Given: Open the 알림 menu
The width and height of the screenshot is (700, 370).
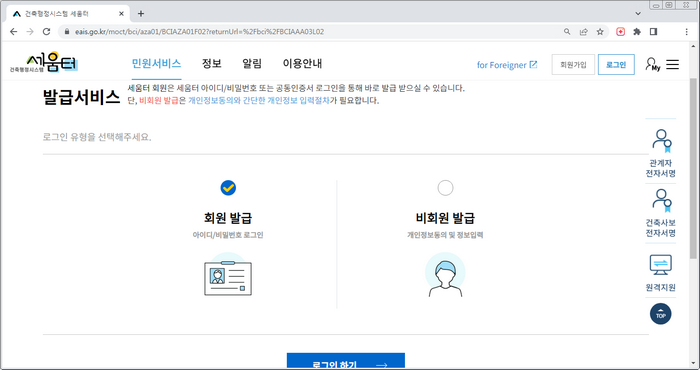Looking at the screenshot, I should coord(252,63).
